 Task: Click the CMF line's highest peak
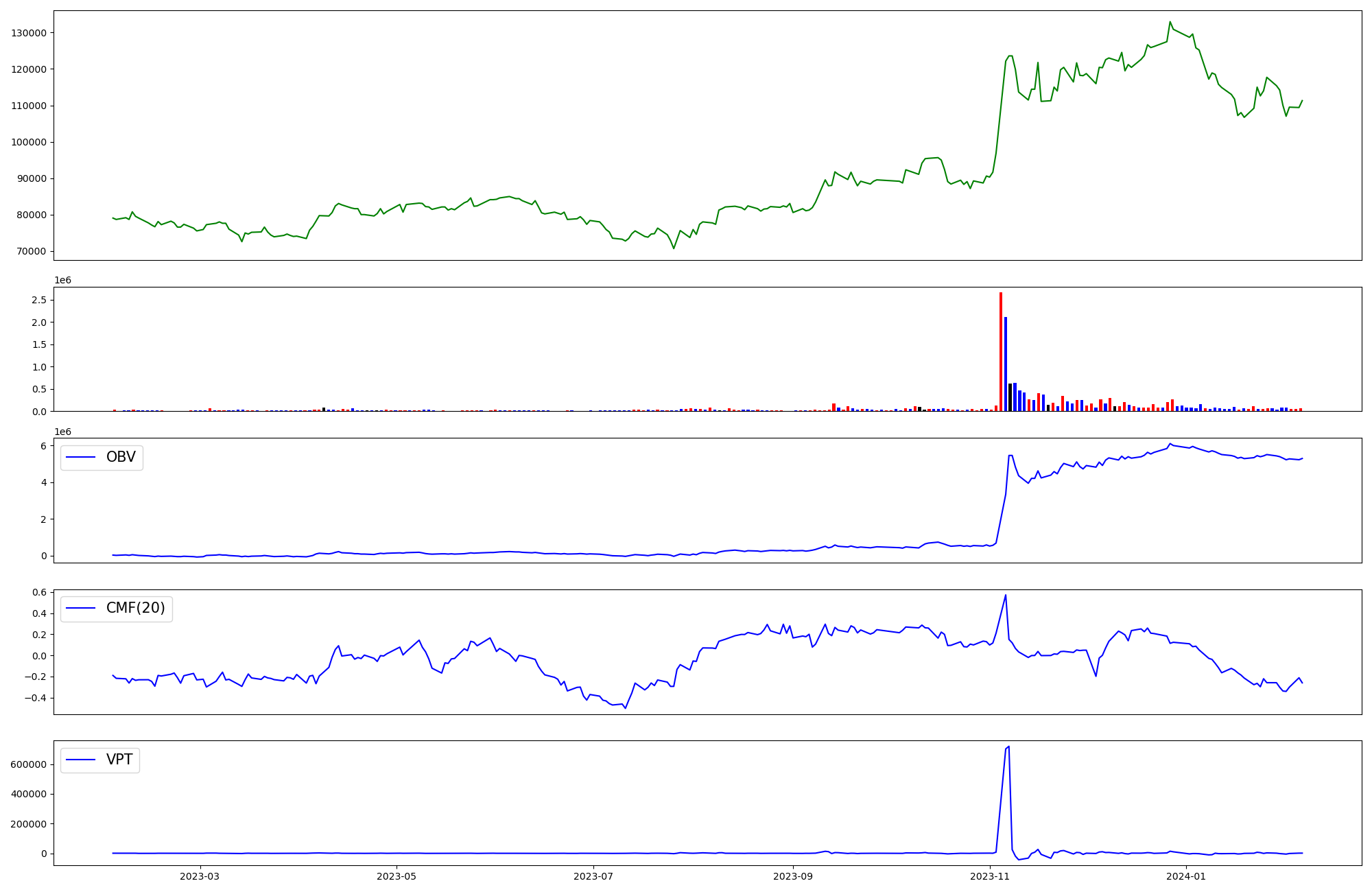click(x=1006, y=595)
